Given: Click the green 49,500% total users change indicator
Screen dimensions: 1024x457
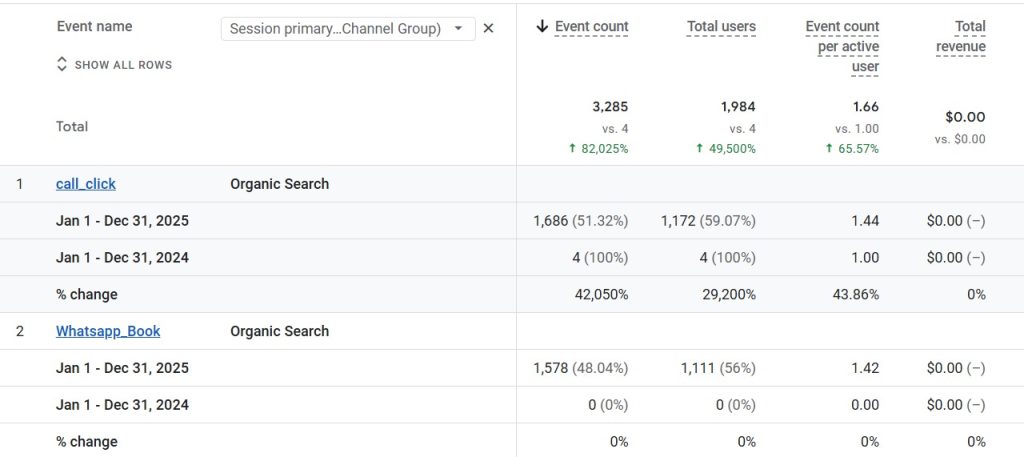Looking at the screenshot, I should click(x=725, y=149).
